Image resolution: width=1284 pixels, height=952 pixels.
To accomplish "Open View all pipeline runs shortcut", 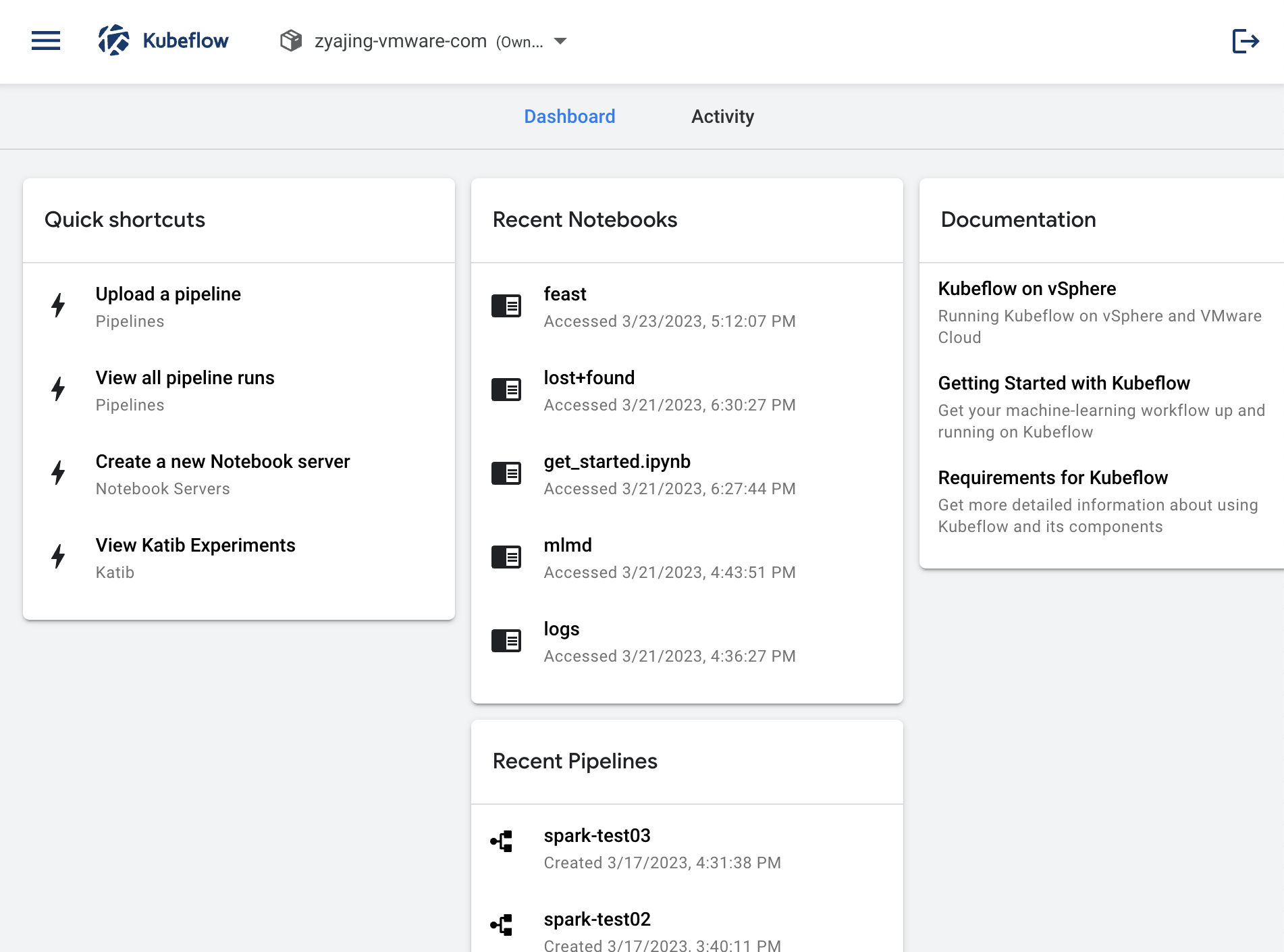I will [185, 378].
